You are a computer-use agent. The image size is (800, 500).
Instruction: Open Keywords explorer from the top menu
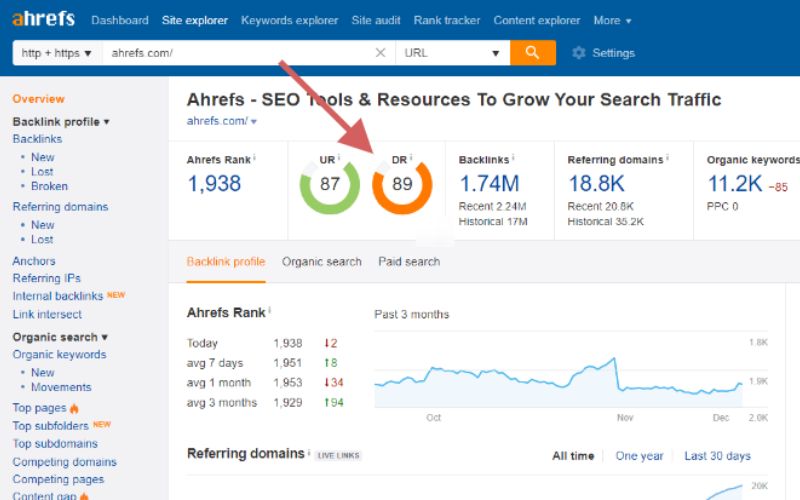click(x=289, y=20)
